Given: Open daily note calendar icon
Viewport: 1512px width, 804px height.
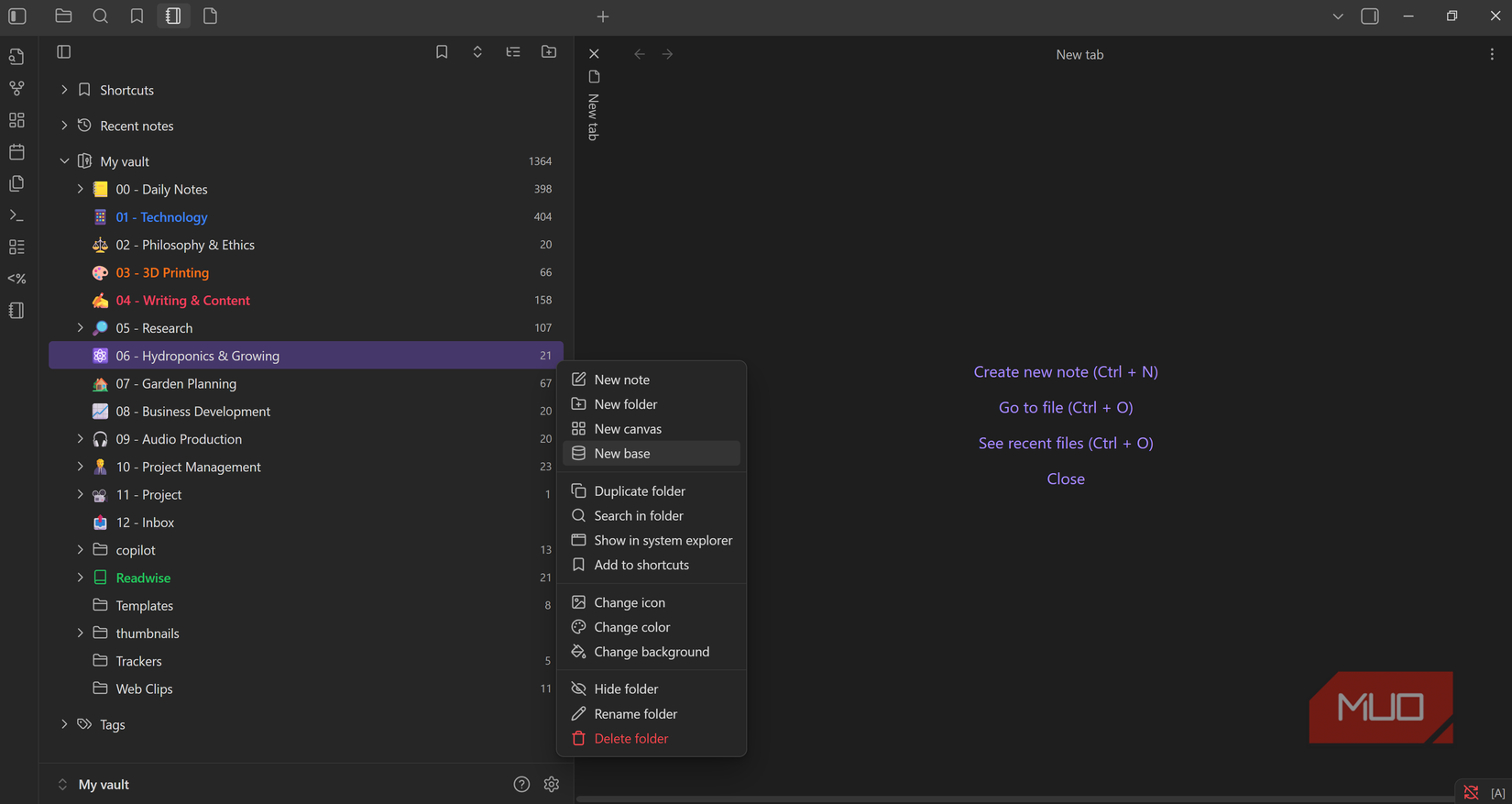Looking at the screenshot, I should coord(16,152).
